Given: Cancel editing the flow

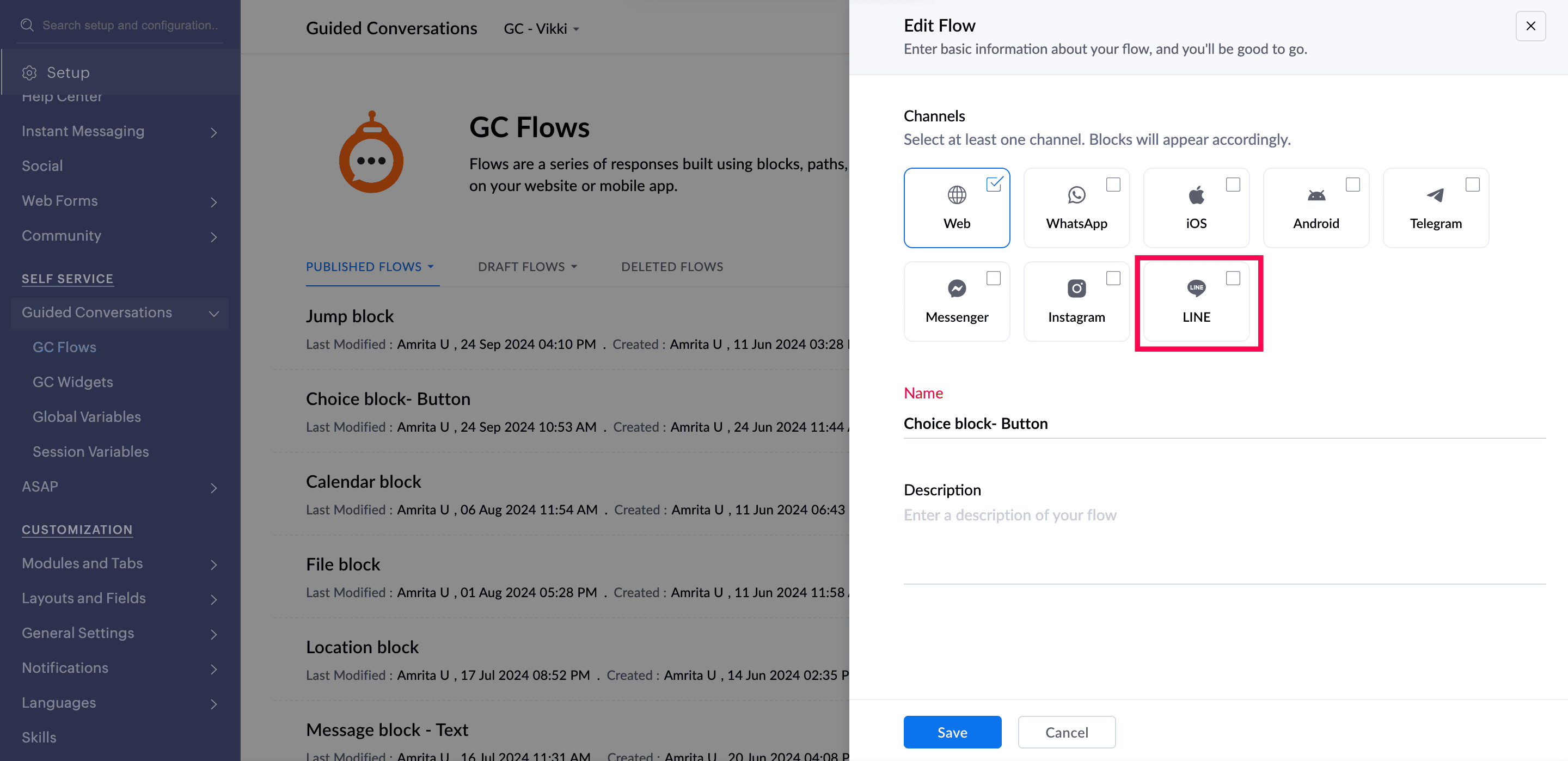Looking at the screenshot, I should 1066,732.
